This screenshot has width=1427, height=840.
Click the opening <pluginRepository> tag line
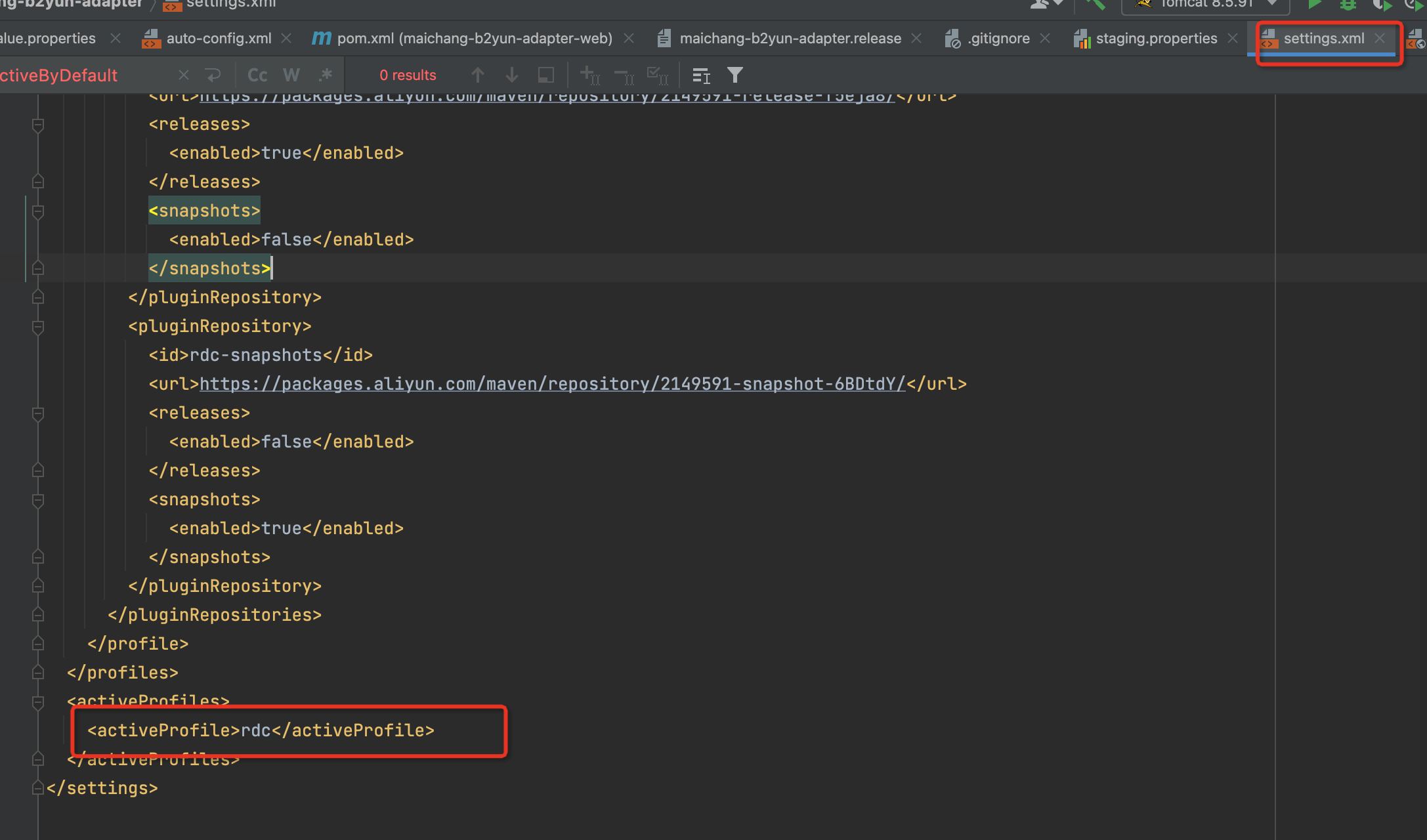pos(220,326)
